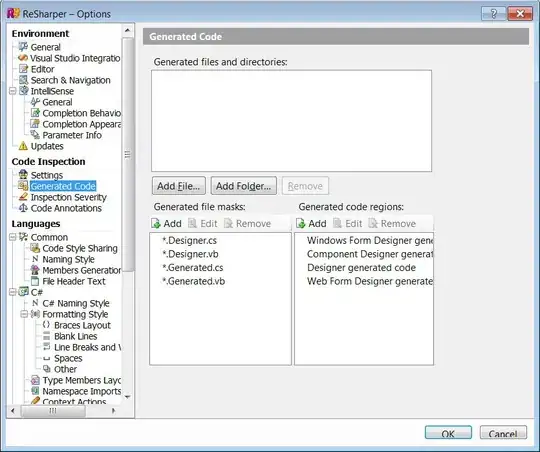Open the Spaces formatting page
The image size is (540, 452).
[x=68, y=358]
